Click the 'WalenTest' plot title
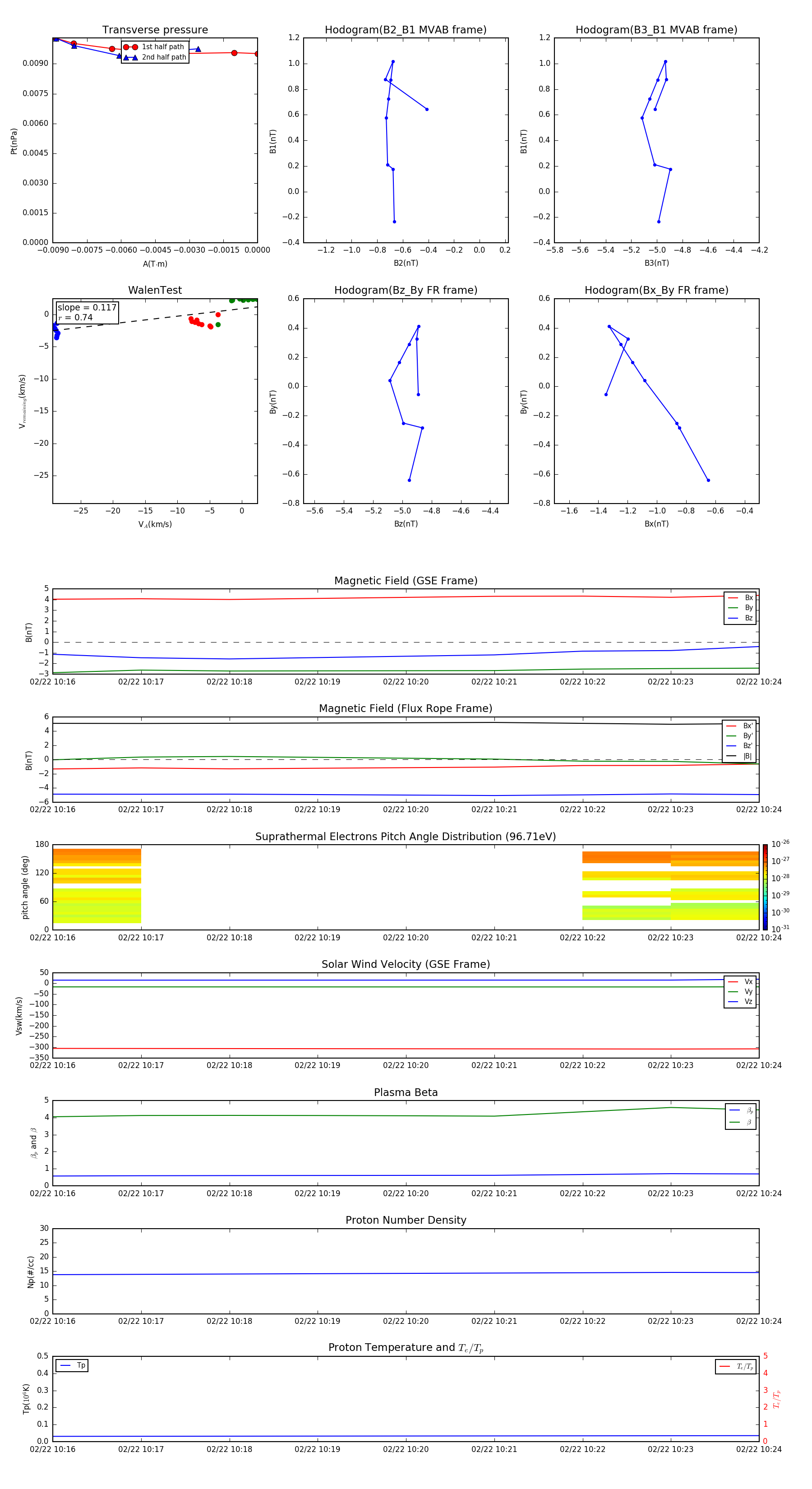Screen dimensions: 812x1489 [x=155, y=290]
